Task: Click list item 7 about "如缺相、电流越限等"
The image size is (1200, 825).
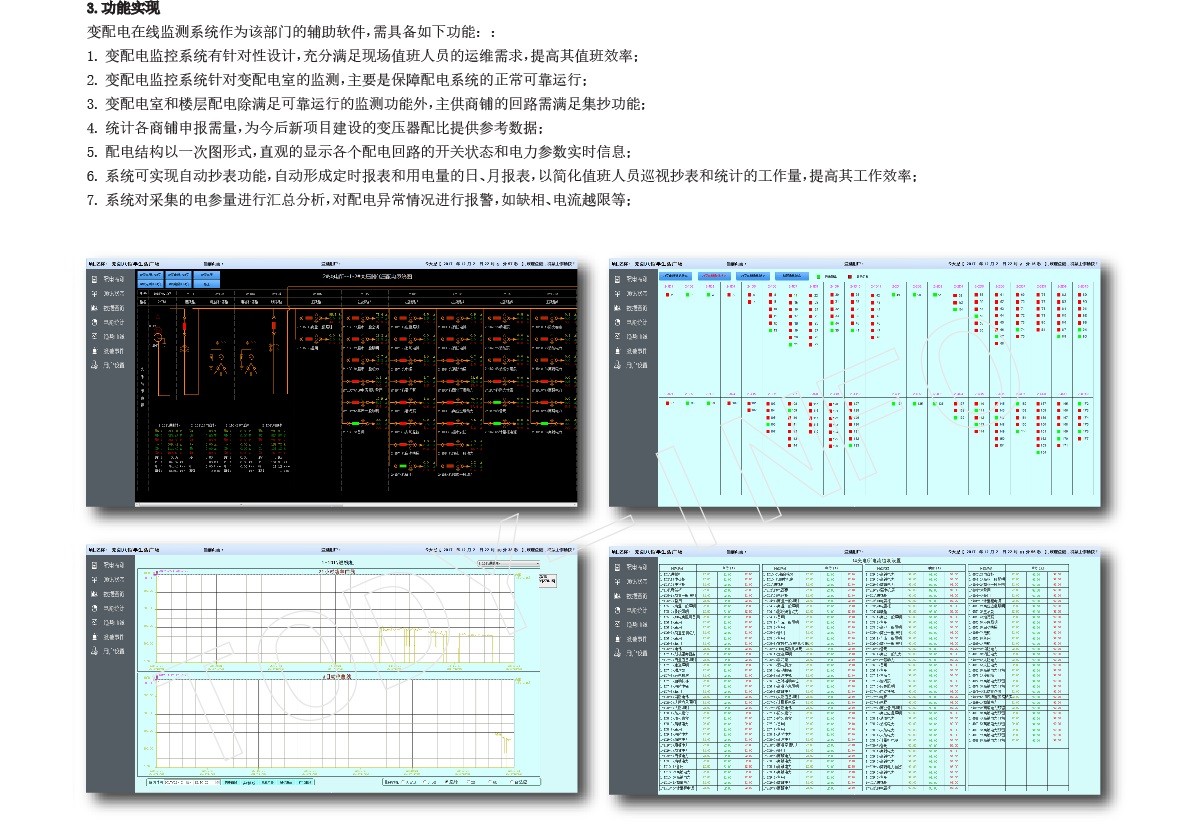Action: (x=360, y=200)
